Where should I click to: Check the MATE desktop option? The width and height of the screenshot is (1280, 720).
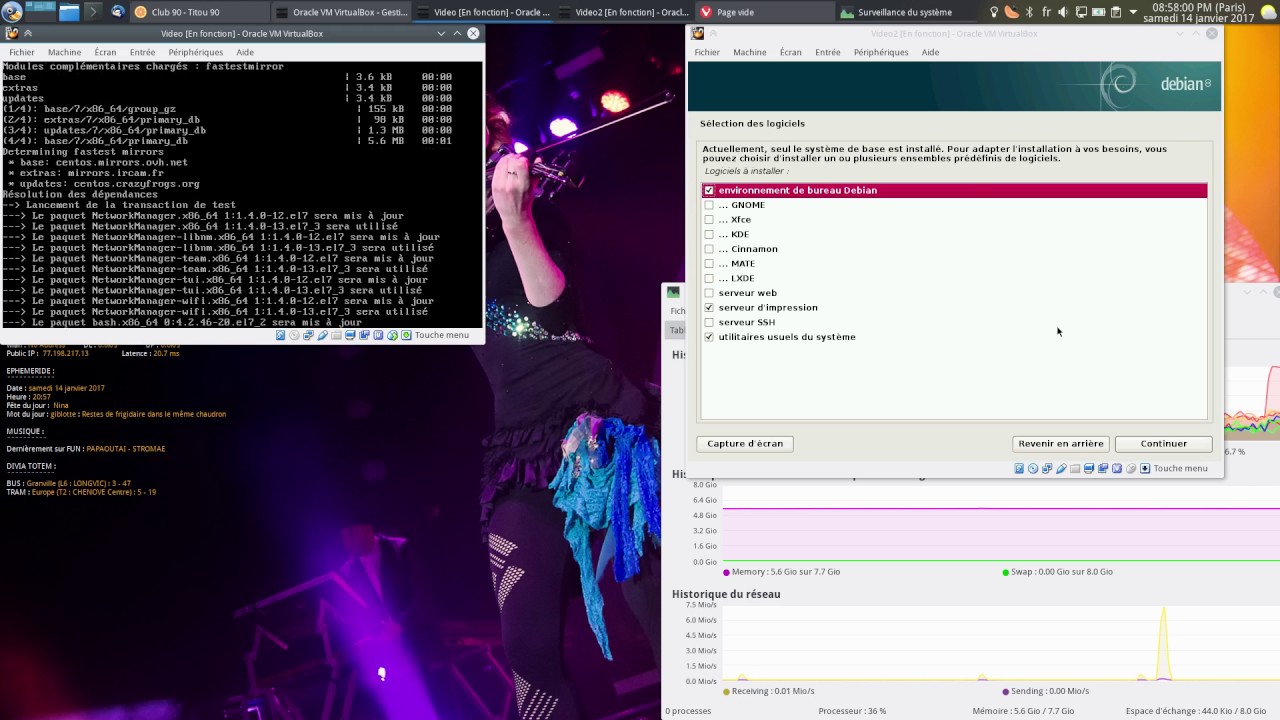(x=709, y=264)
